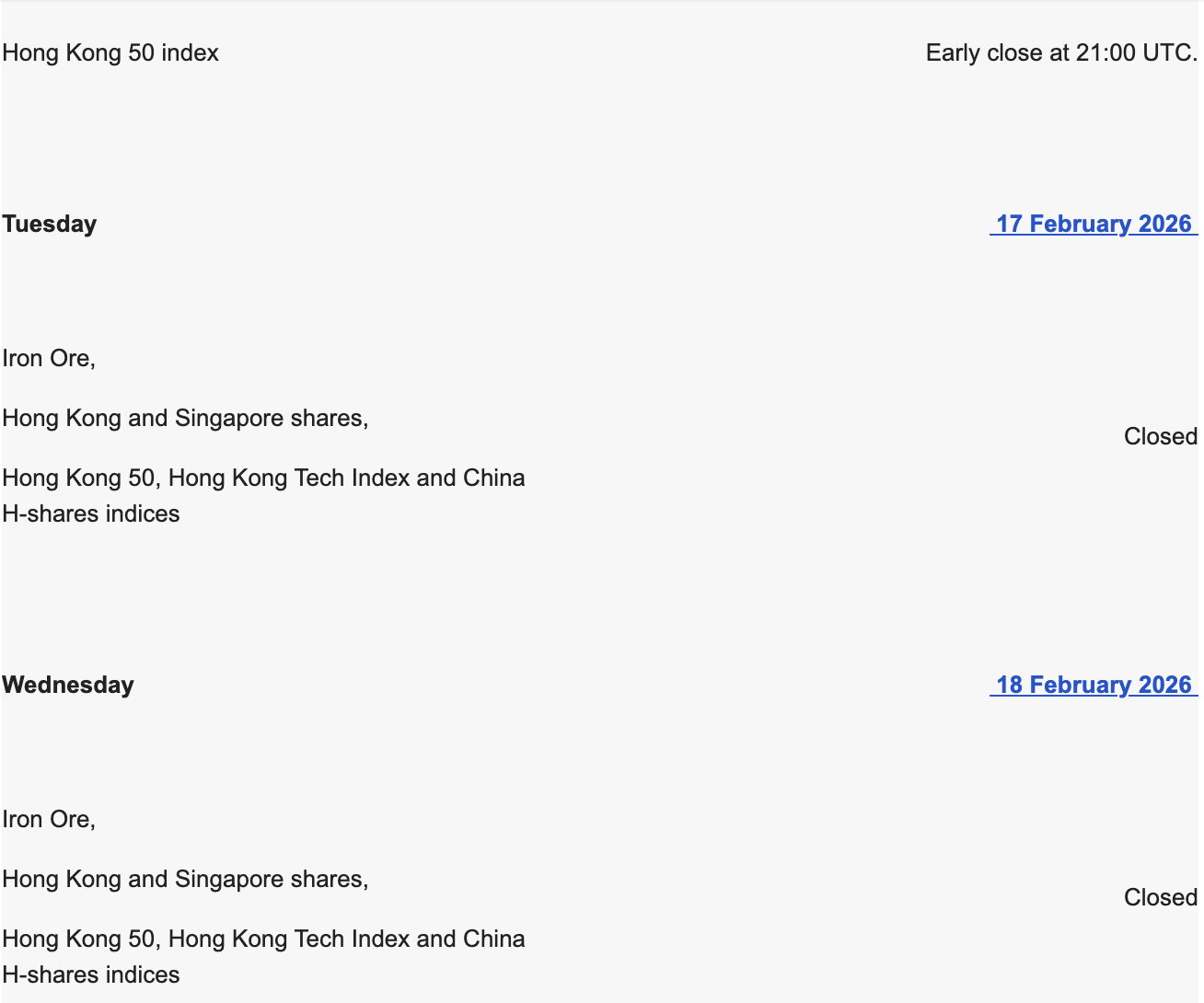This screenshot has width=1204, height=1003.
Task: Click 'Hong Kong and Singapore shares,' under Tuesday
Action: click(x=185, y=418)
